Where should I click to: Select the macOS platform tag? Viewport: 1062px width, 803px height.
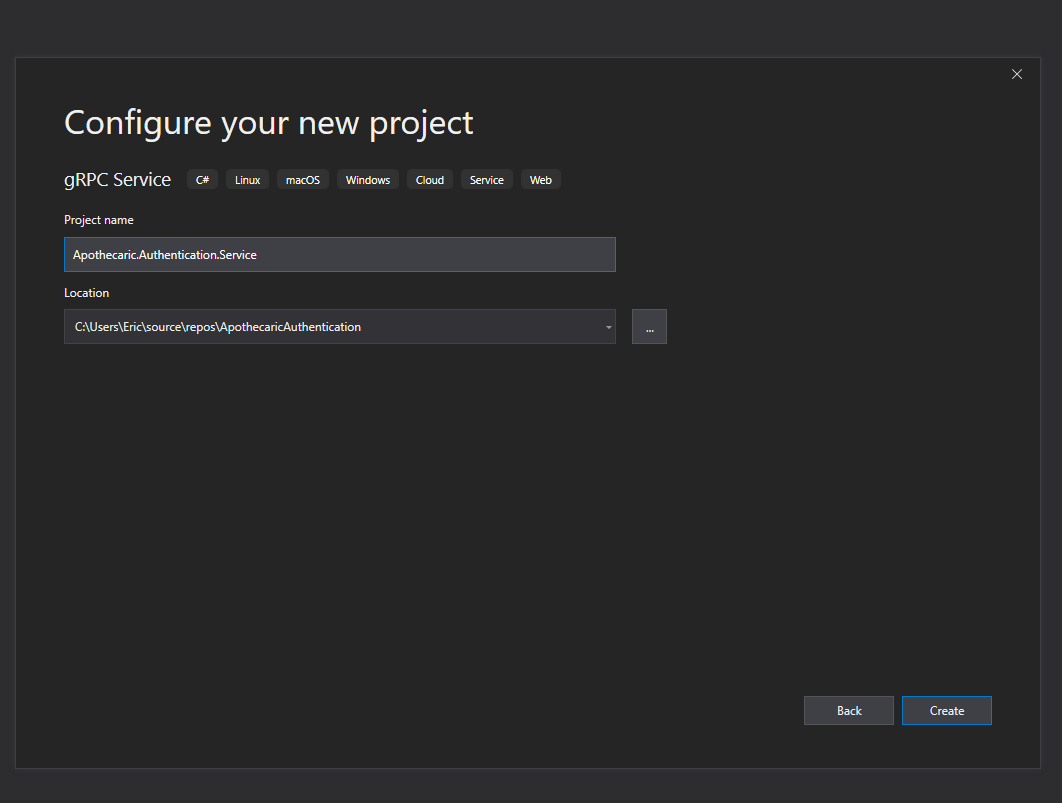click(x=302, y=180)
